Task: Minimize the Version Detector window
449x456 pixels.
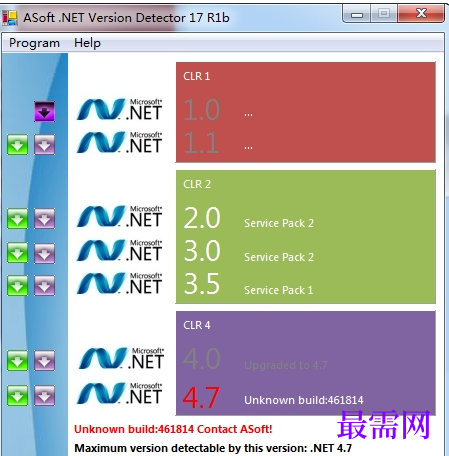Action: point(357,15)
